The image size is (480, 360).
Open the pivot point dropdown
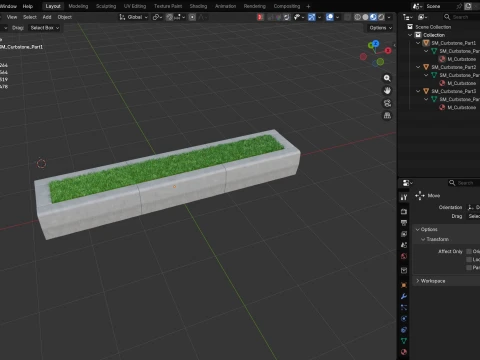tap(157, 17)
